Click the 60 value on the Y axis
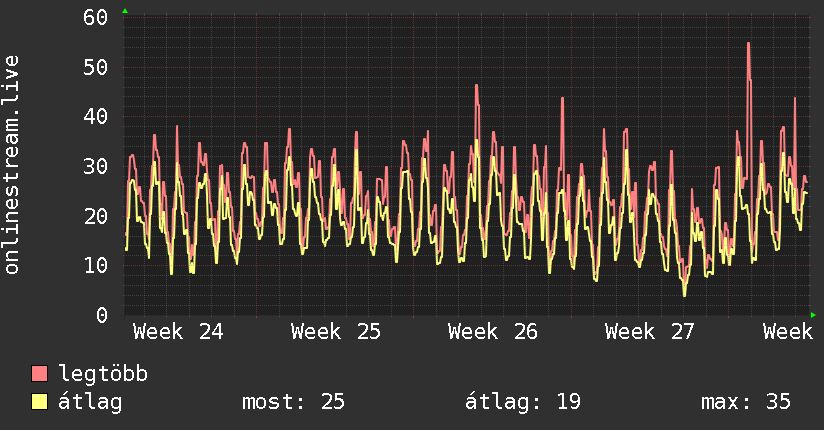This screenshot has height=430, width=824. (x=95, y=17)
